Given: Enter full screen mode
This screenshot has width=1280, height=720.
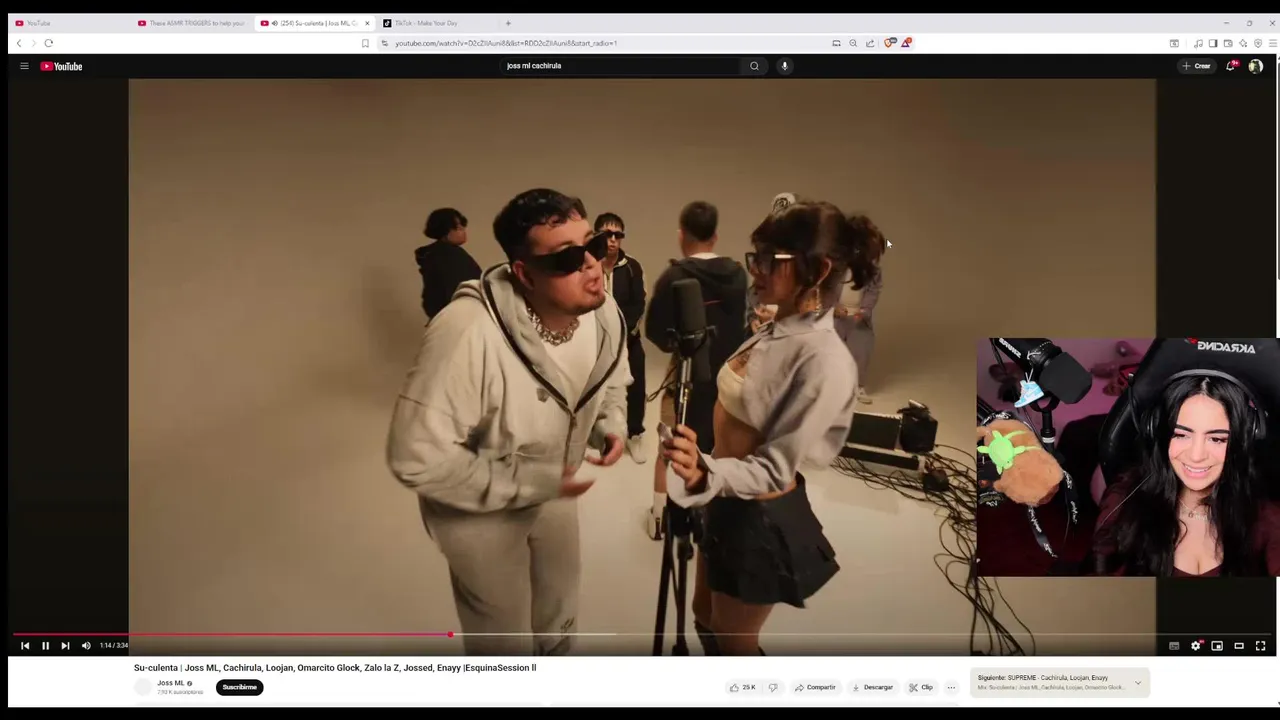Looking at the screenshot, I should 1260,646.
